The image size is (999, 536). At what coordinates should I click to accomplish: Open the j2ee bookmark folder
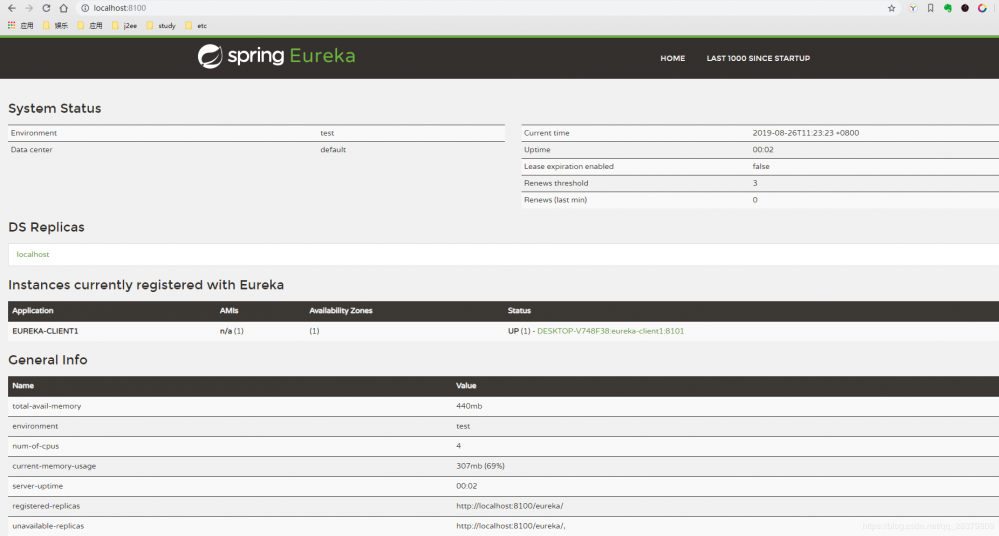coord(124,25)
